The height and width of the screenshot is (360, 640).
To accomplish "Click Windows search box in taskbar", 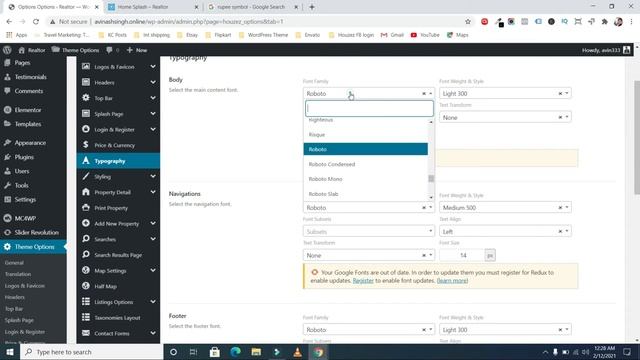I will (92, 352).
